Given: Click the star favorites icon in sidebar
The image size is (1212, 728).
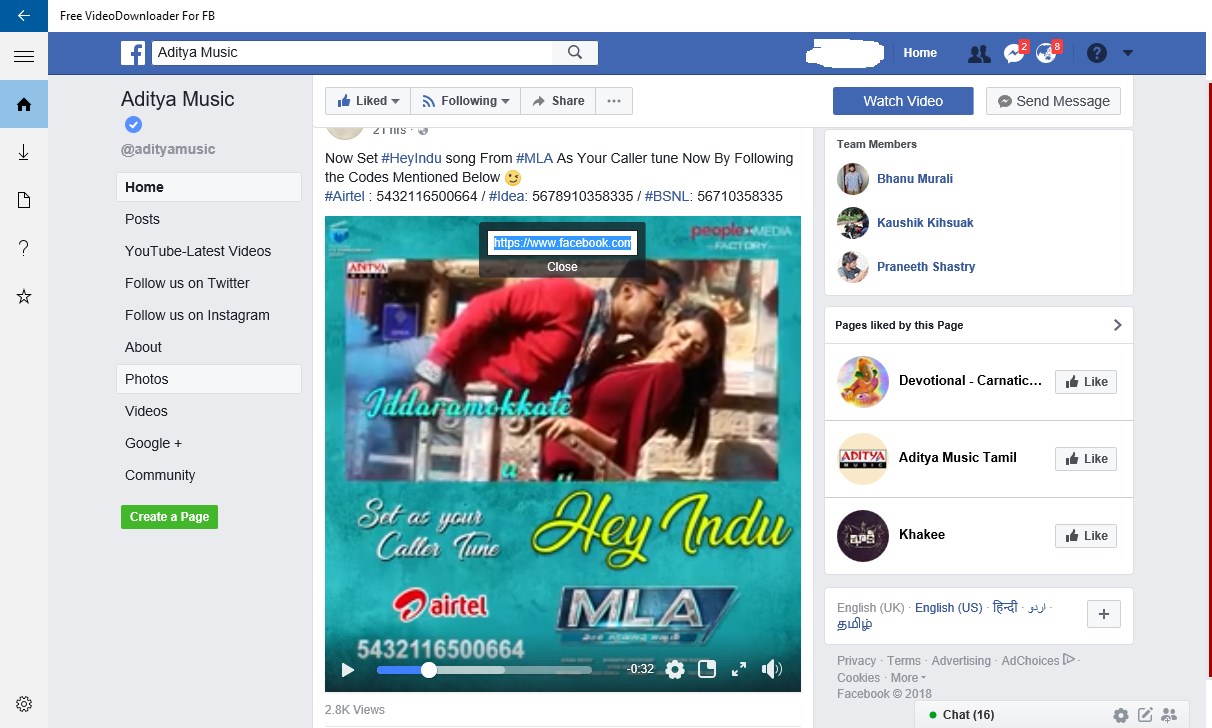Looking at the screenshot, I should 24,296.
